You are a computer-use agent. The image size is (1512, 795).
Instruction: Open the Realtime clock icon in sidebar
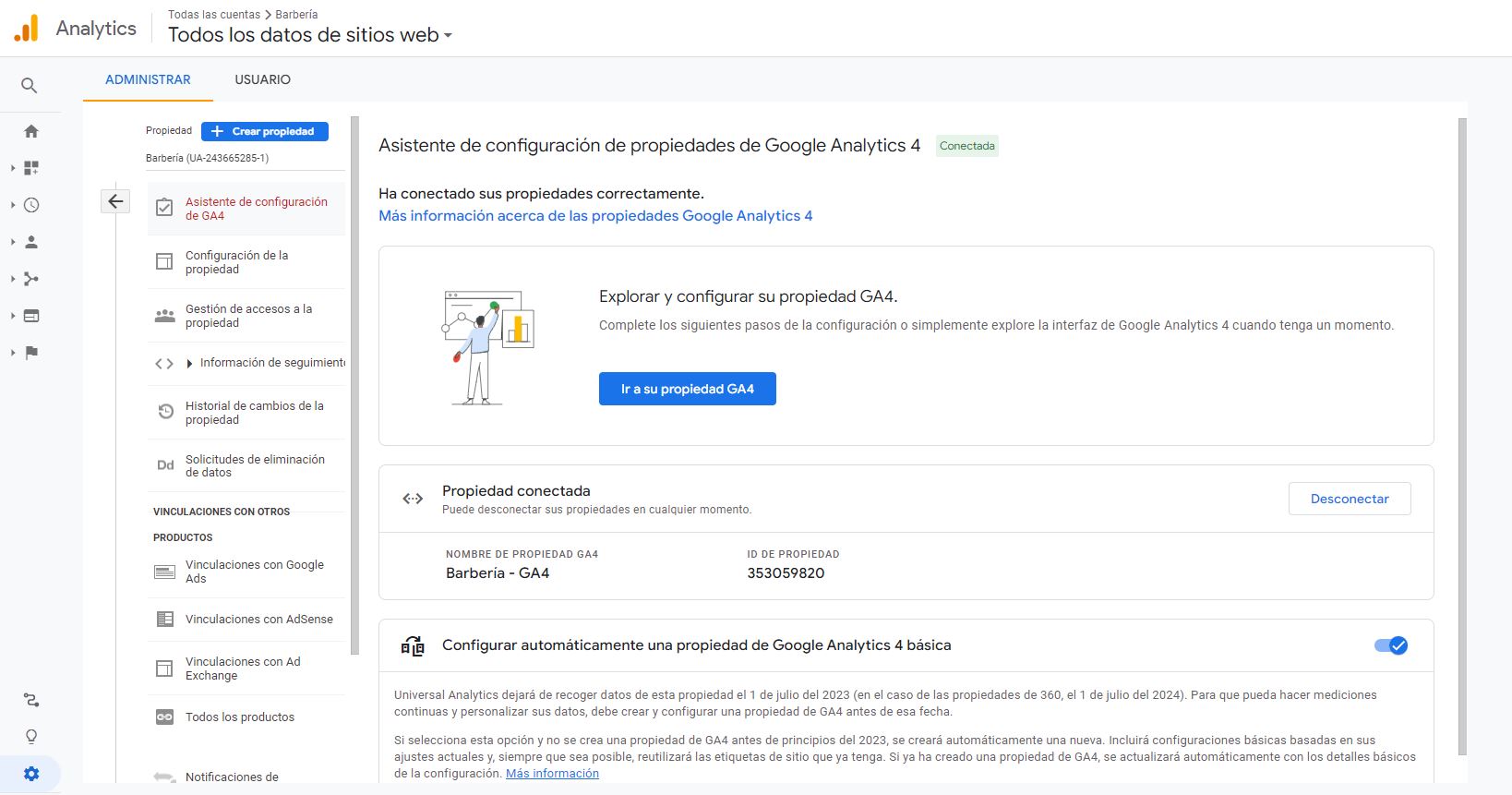click(31, 205)
